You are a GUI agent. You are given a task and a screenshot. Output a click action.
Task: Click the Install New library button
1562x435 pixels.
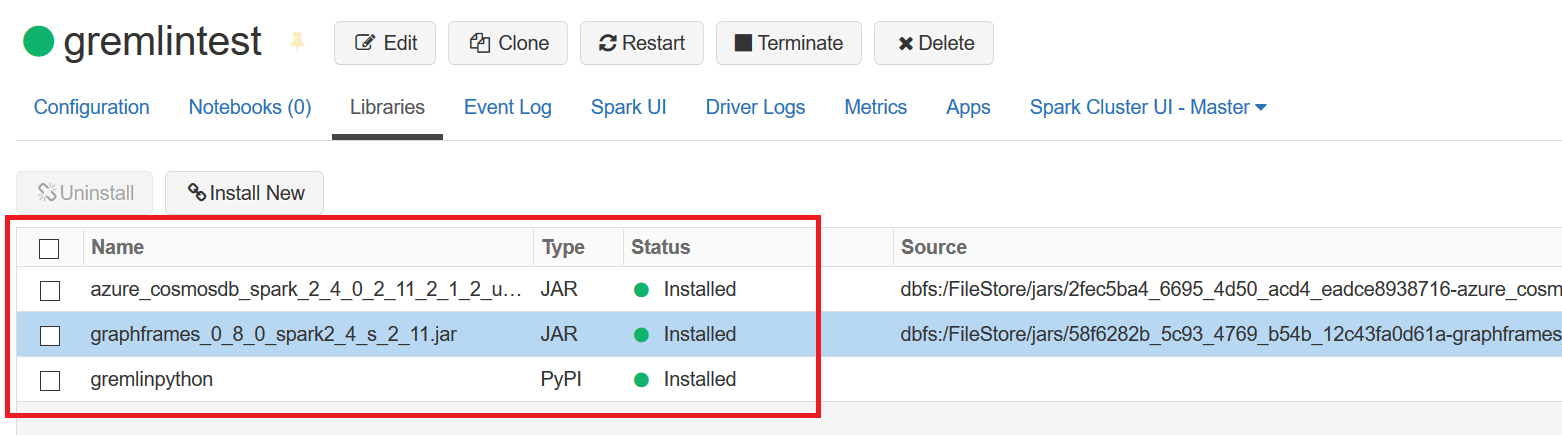point(245,193)
